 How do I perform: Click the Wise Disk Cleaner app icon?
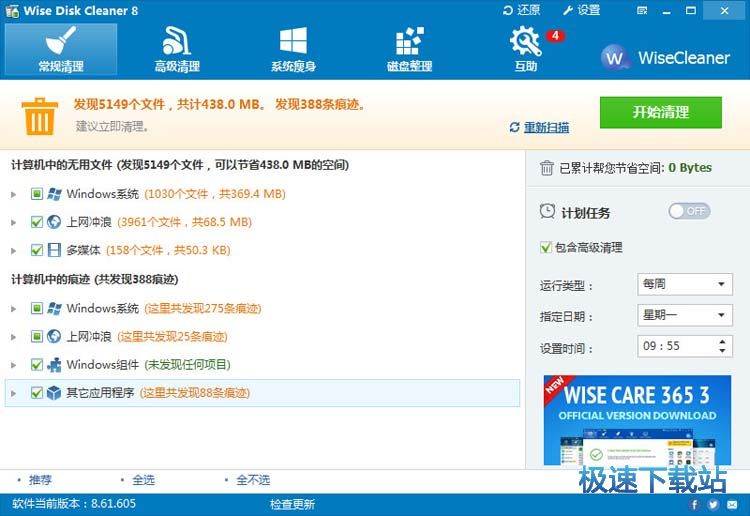[11, 11]
